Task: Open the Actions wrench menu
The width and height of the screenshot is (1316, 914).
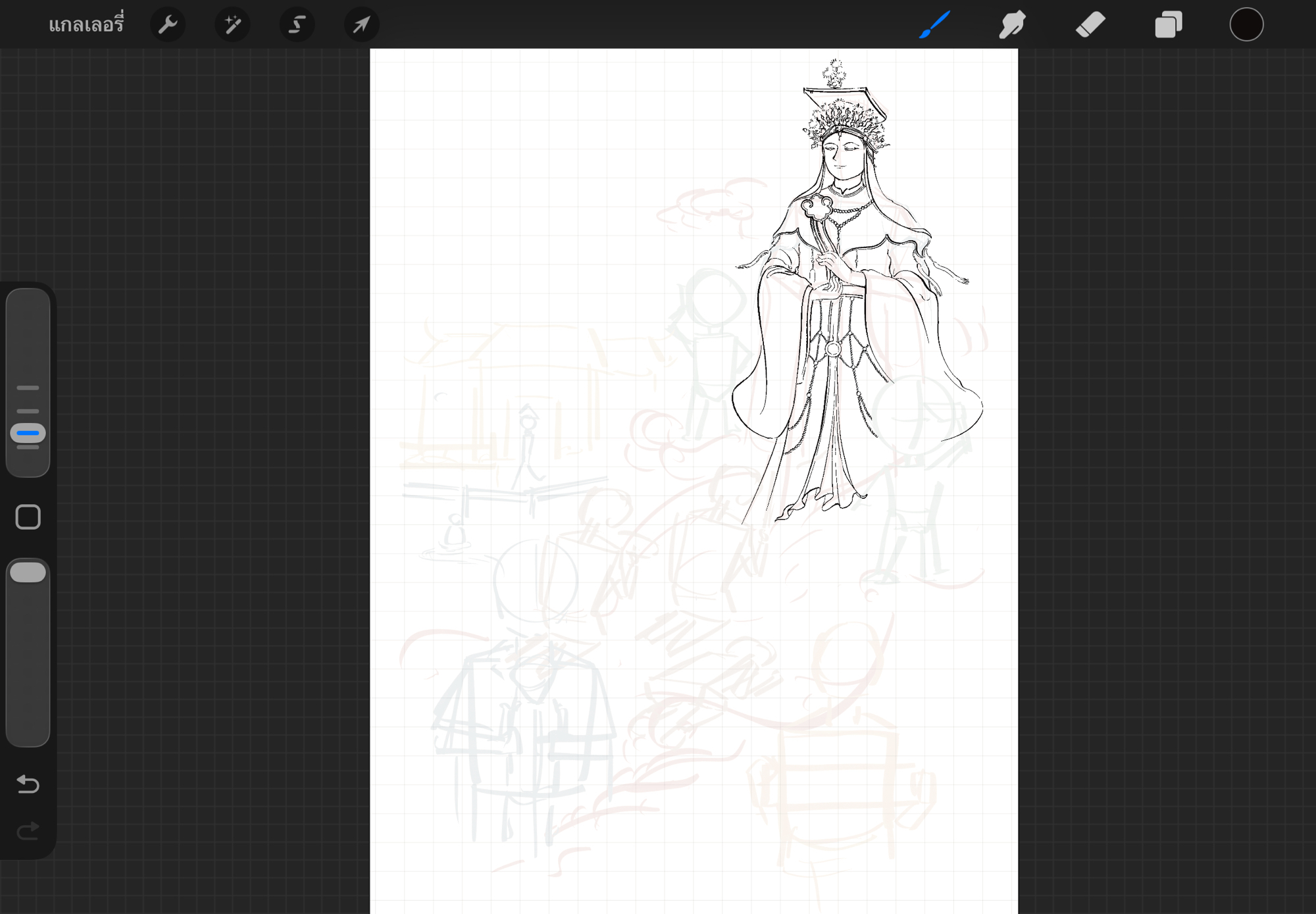Action: pos(168,25)
